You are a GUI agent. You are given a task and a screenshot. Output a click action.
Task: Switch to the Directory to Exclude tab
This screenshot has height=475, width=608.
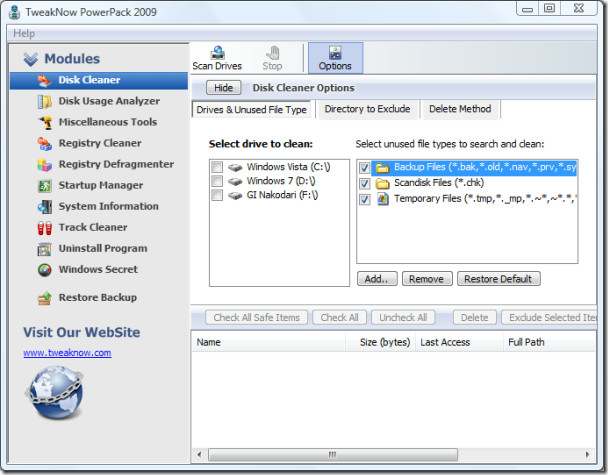[x=367, y=109]
